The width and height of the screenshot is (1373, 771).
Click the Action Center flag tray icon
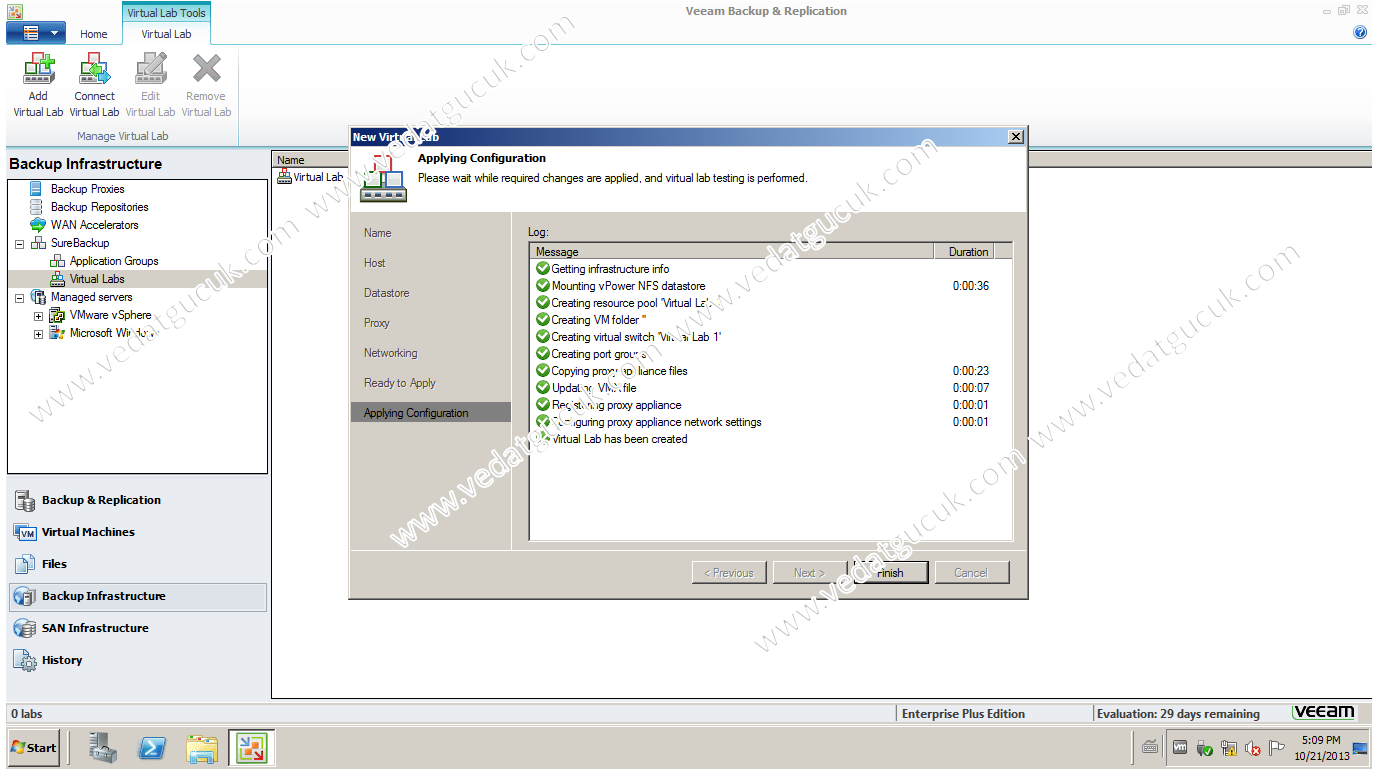coord(1277,747)
